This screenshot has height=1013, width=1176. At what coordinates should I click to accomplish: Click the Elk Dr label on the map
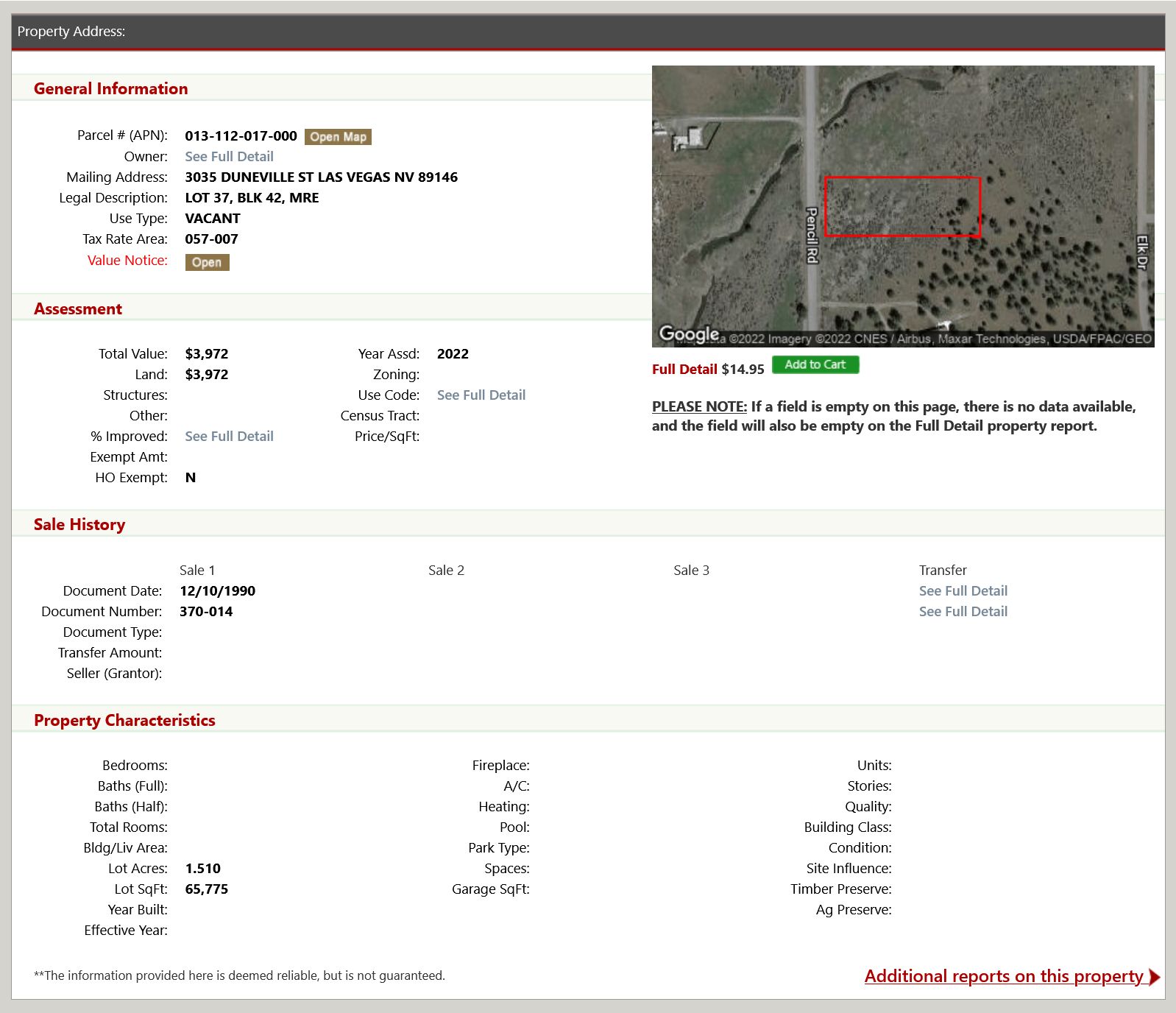(1141, 253)
